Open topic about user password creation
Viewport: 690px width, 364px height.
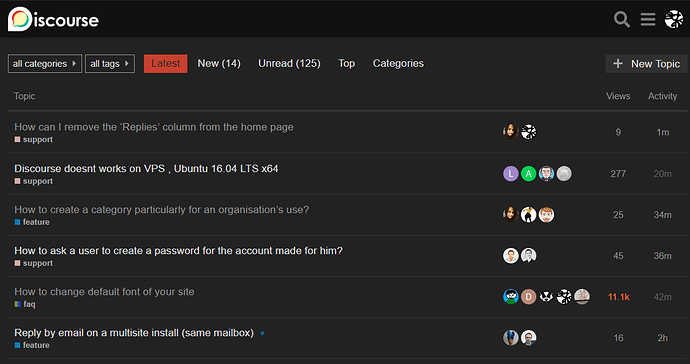178,251
